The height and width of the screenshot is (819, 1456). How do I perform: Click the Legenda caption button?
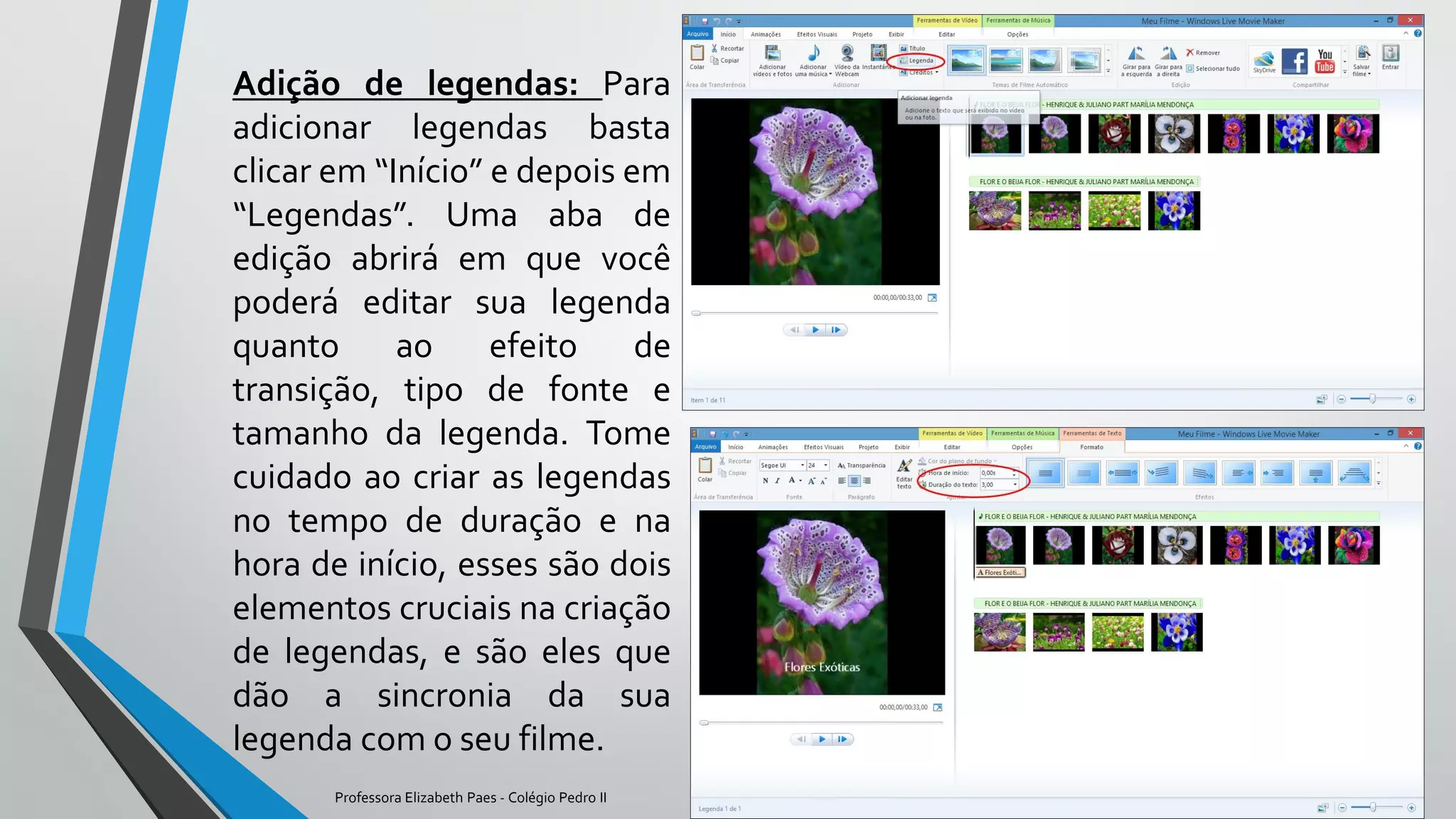coord(916,60)
